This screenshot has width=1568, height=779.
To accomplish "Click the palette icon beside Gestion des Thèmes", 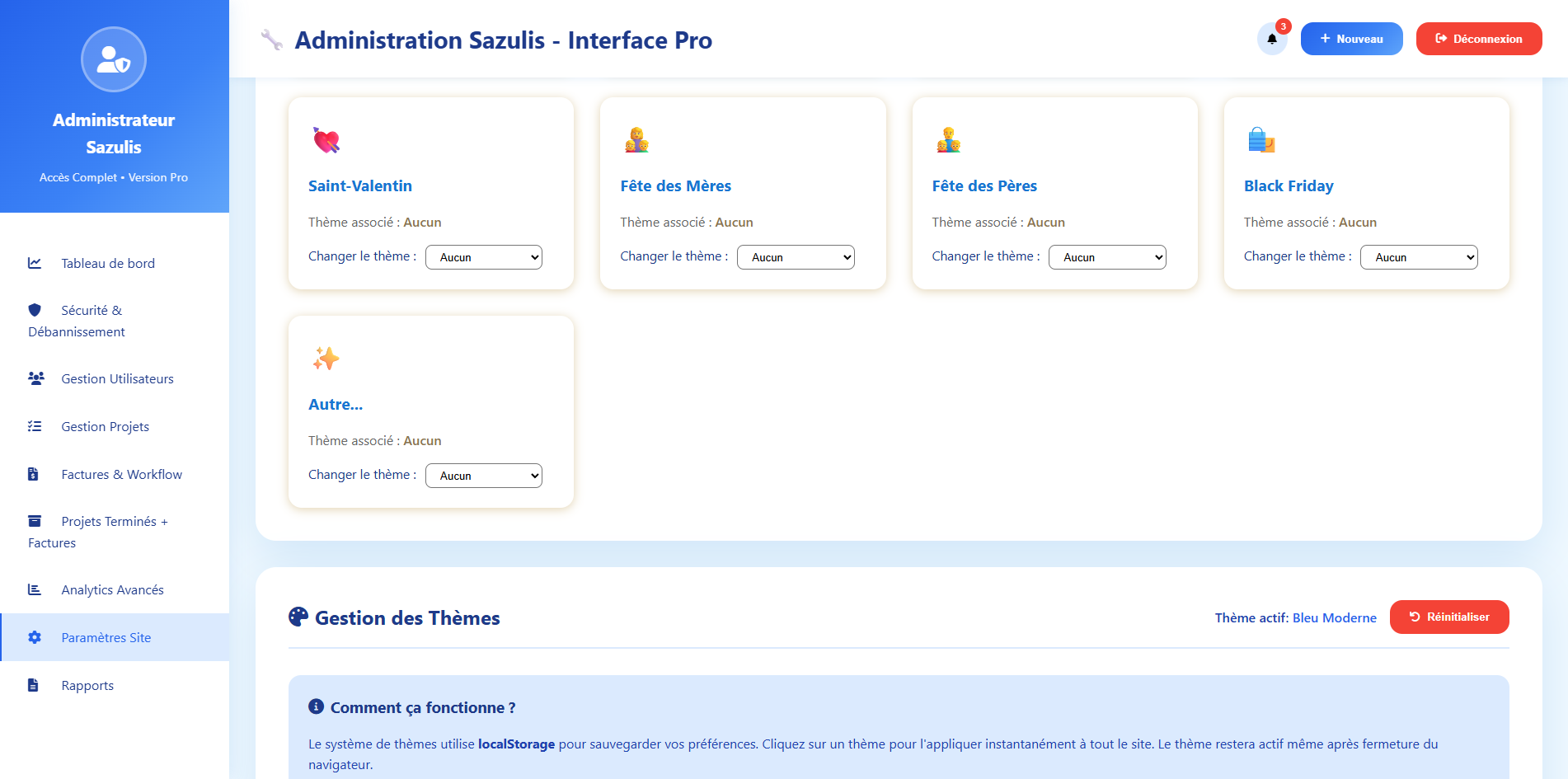I will tap(298, 617).
